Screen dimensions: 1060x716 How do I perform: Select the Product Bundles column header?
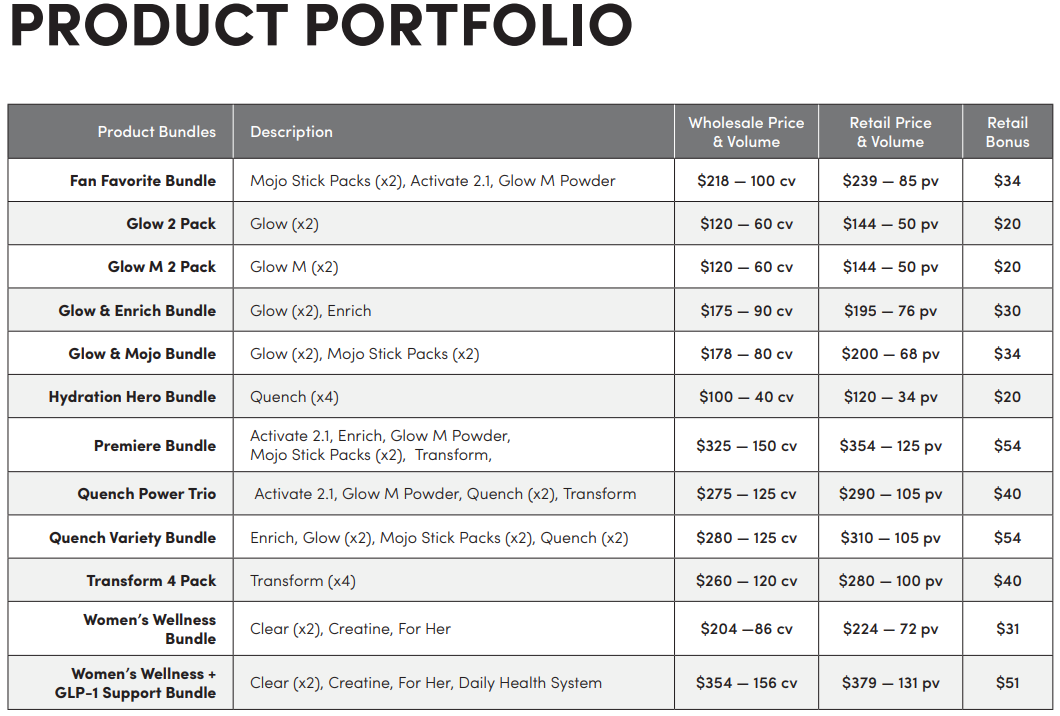tap(156, 132)
